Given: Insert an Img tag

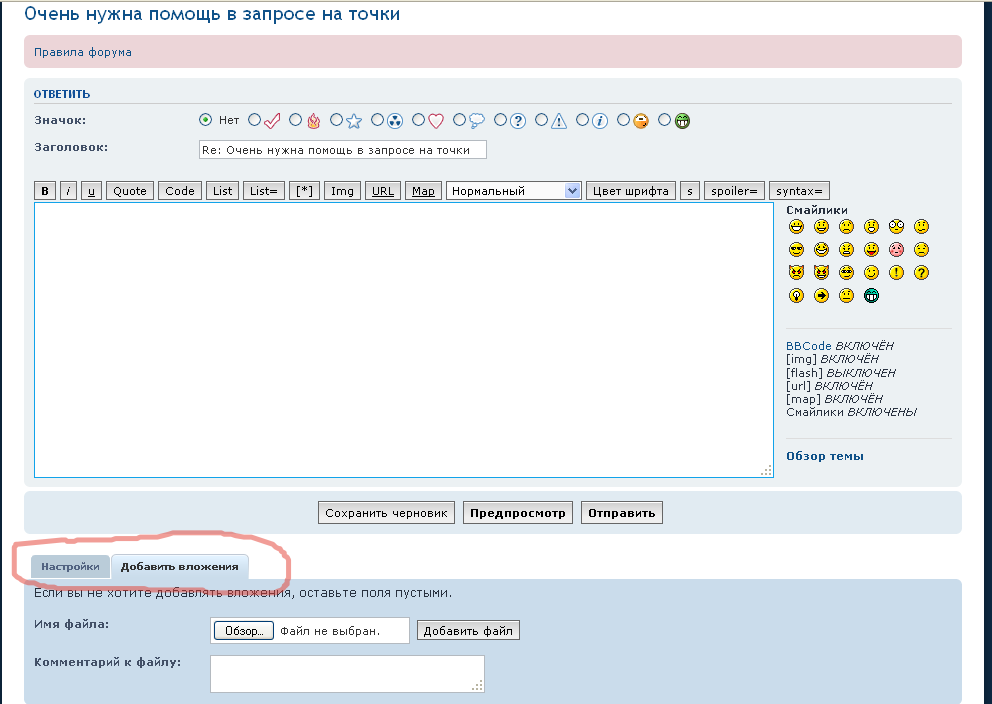Looking at the screenshot, I should 342,190.
